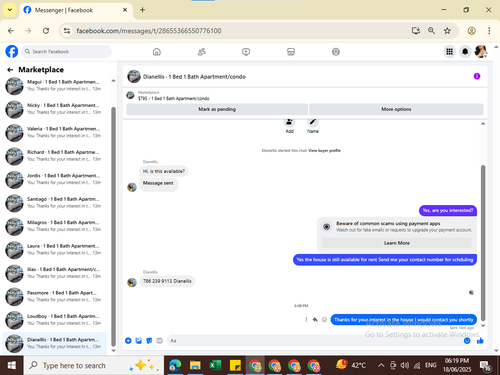Click the $795 listing title in chat header
500x375 pixels.
click(174, 98)
